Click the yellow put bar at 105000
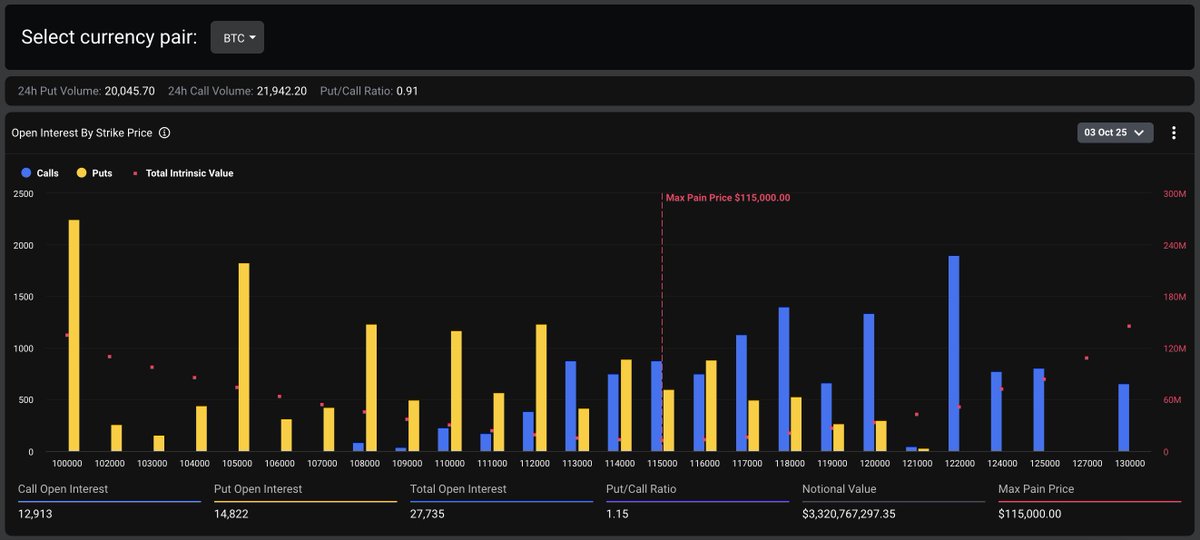The height and width of the screenshot is (540, 1200). pyautogui.click(x=244, y=357)
